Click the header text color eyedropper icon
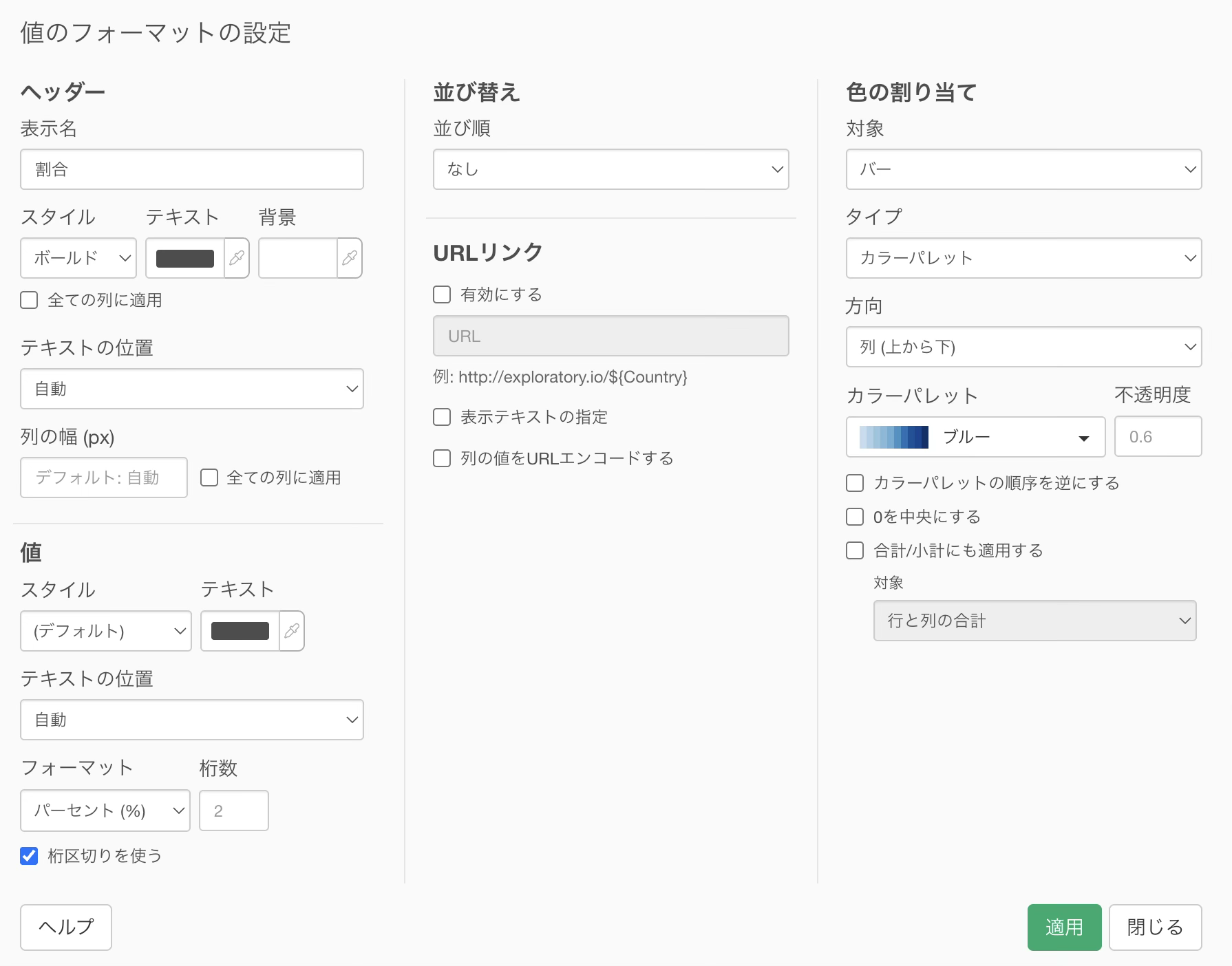Screen dimensions: 1232x966 (x=237, y=258)
